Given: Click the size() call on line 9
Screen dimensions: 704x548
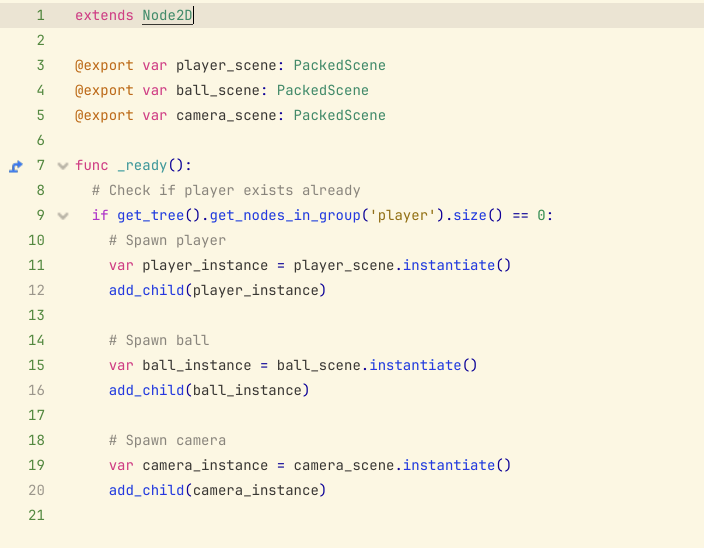Looking at the screenshot, I should tap(478, 216).
